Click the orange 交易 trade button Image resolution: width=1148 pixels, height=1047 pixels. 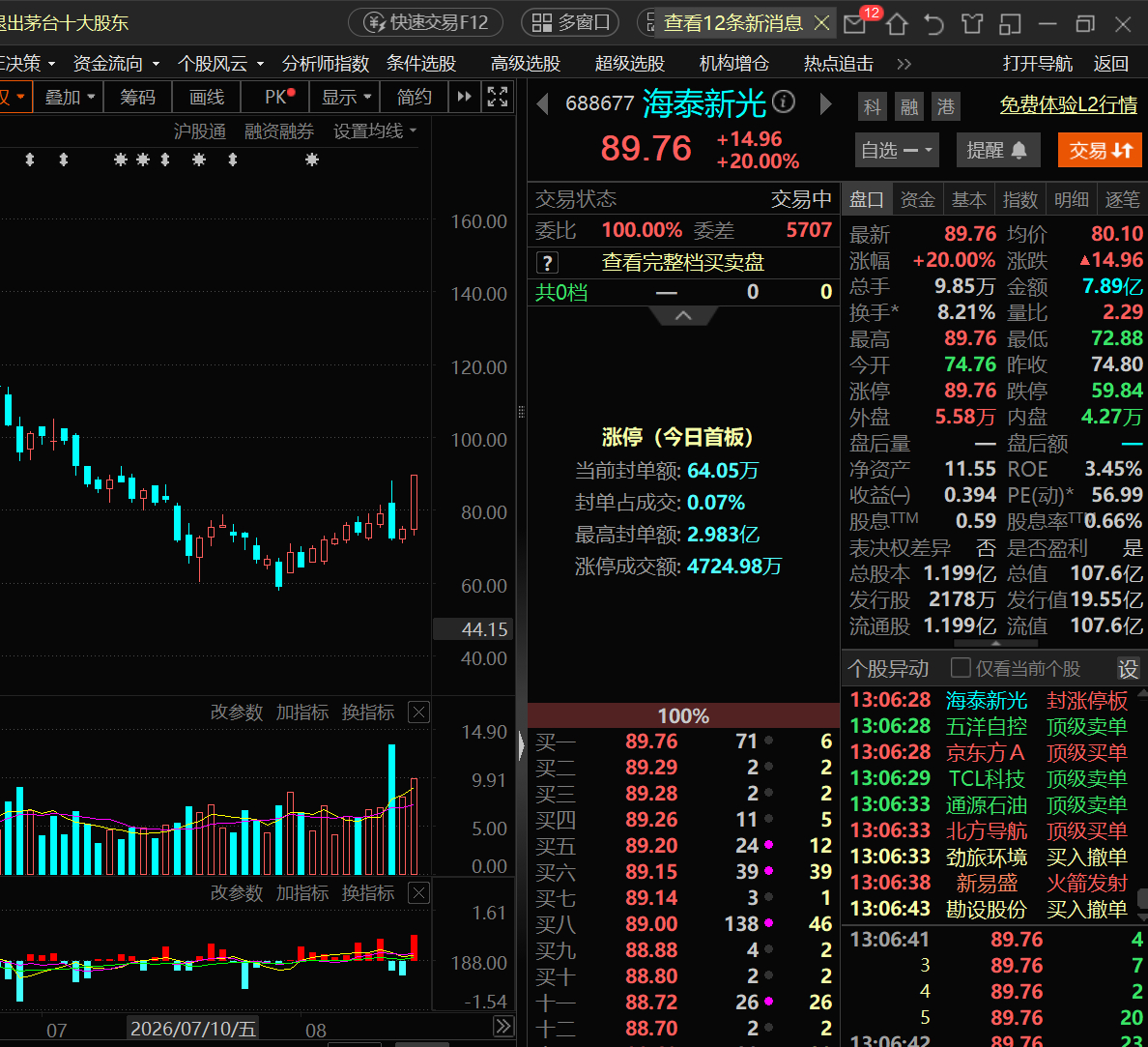click(x=1100, y=150)
